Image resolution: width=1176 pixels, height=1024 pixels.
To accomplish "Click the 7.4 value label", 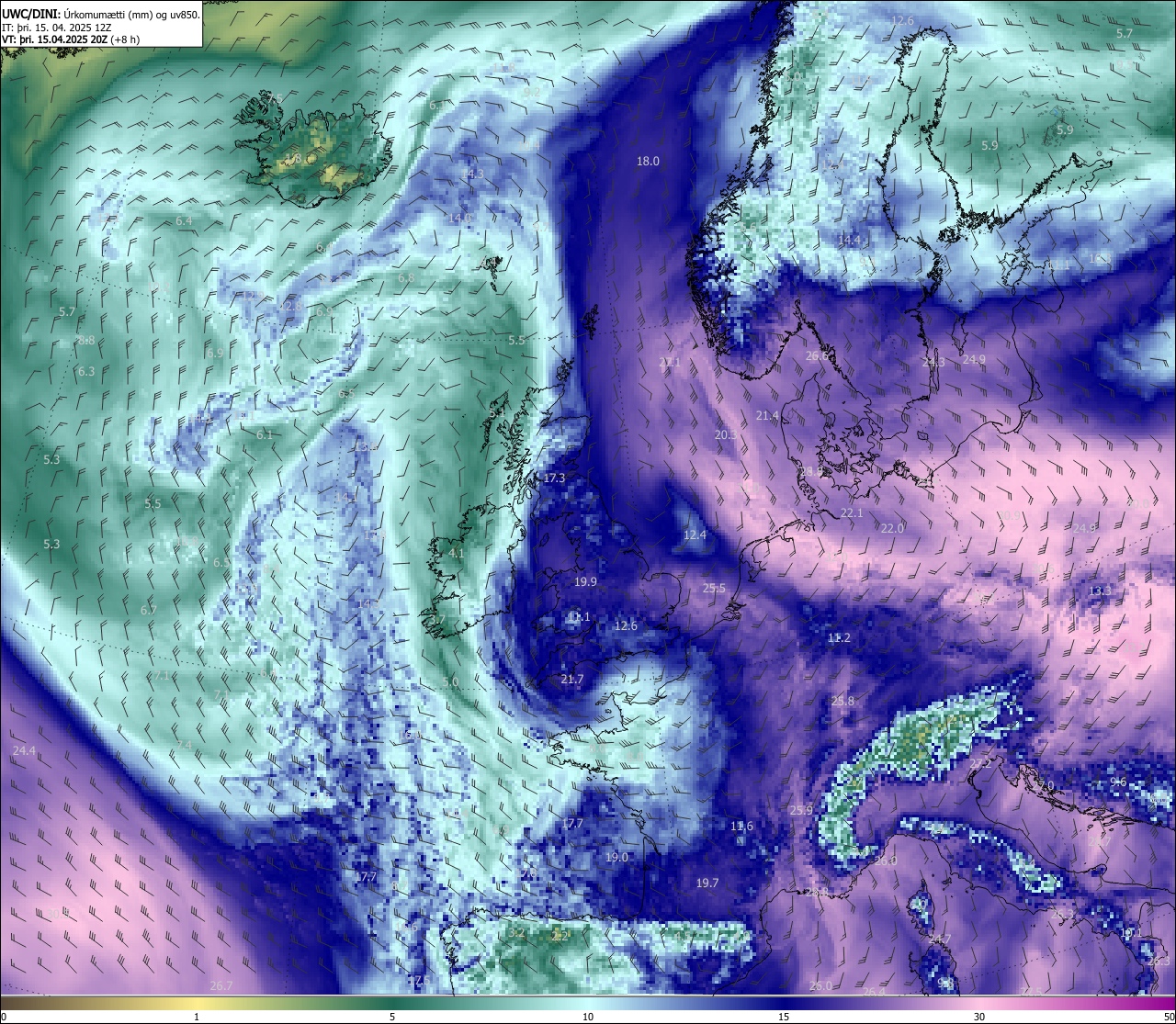I will tap(185, 745).
